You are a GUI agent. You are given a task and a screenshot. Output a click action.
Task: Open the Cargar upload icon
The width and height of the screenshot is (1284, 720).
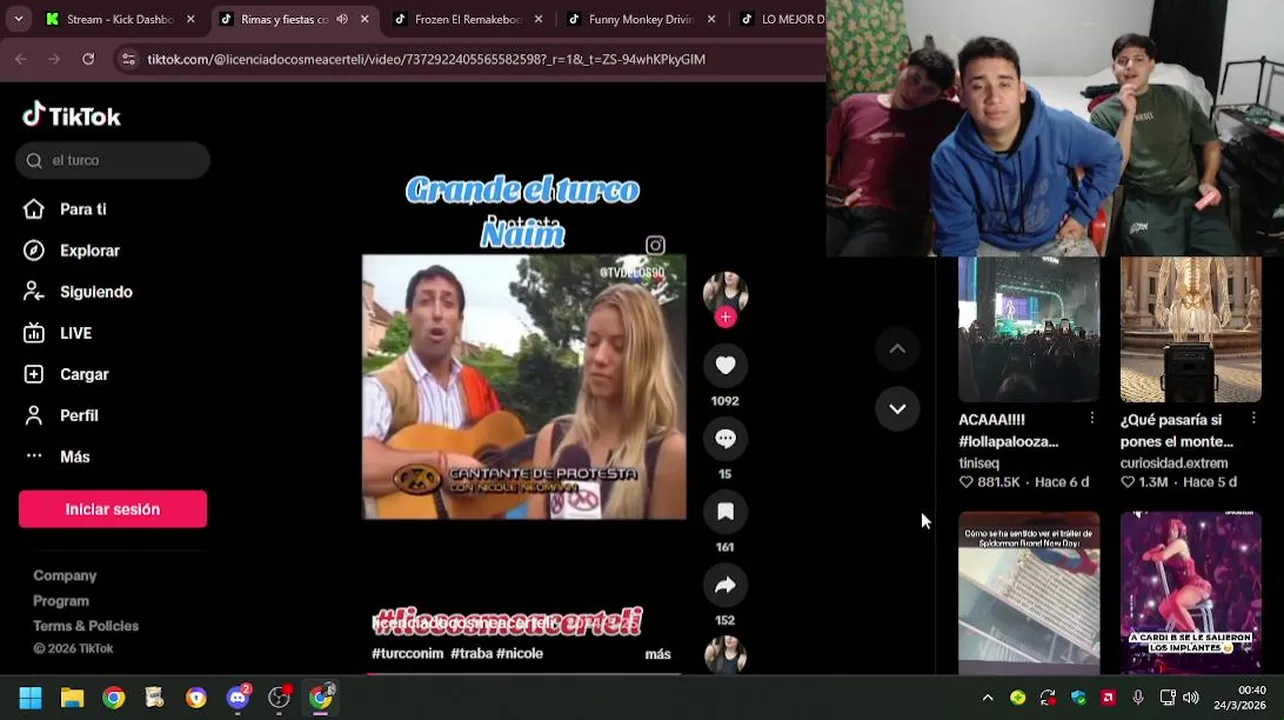[34, 374]
